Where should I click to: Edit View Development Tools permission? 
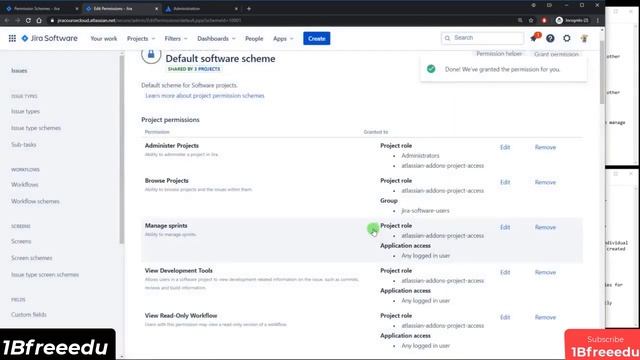click(x=505, y=272)
